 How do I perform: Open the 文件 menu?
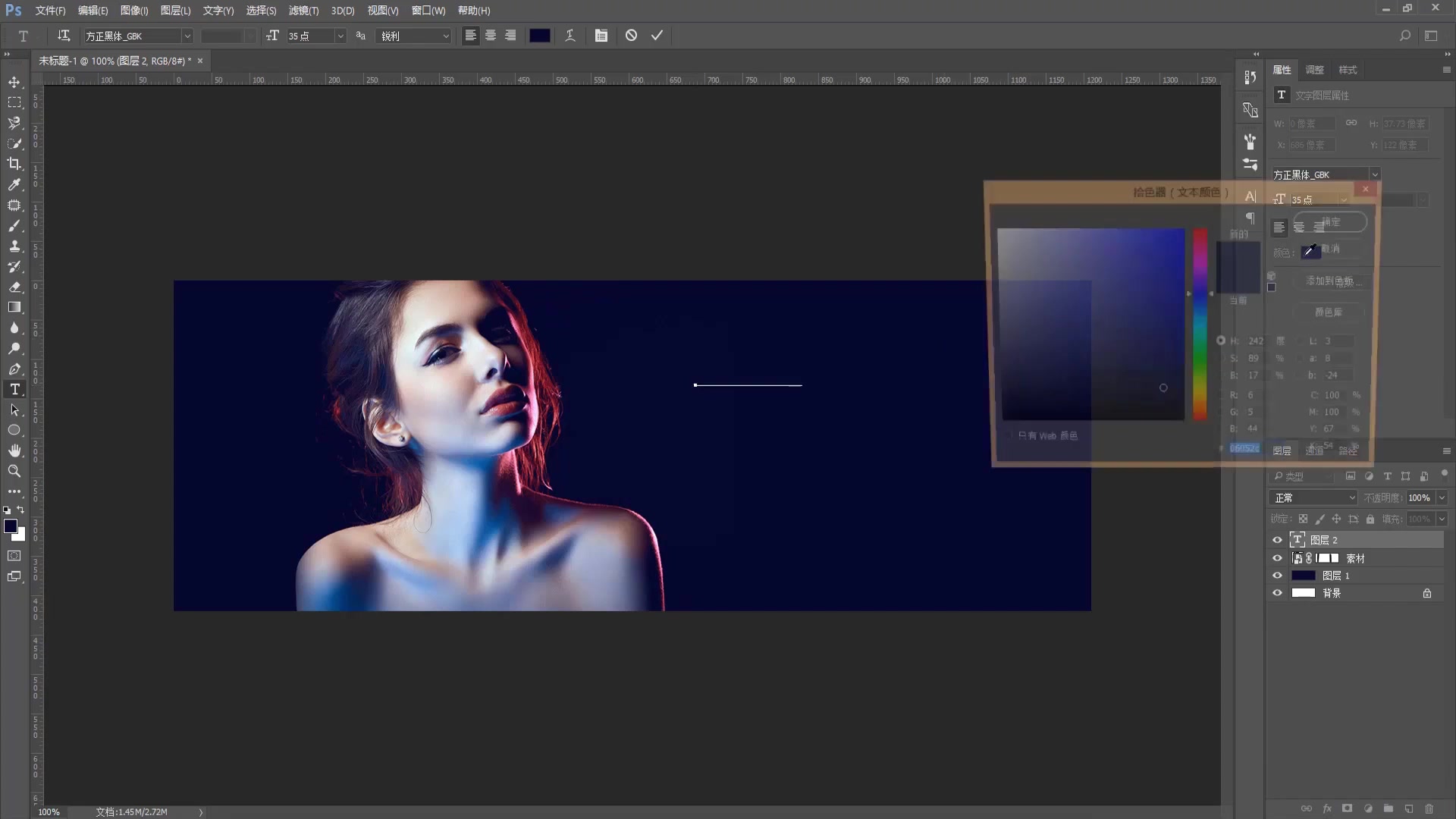point(50,11)
